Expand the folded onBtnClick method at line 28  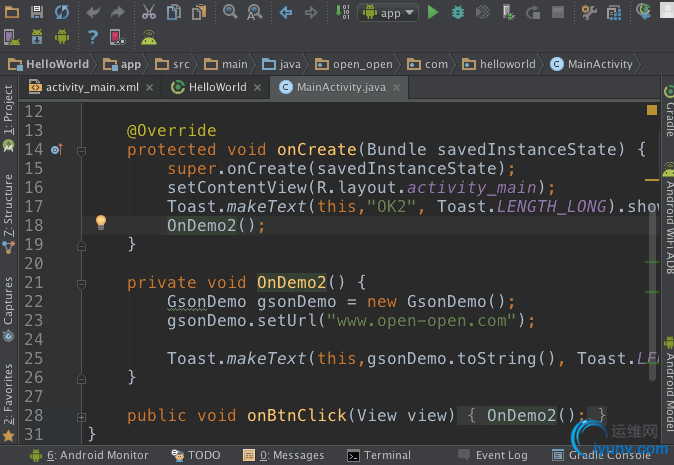81,417
